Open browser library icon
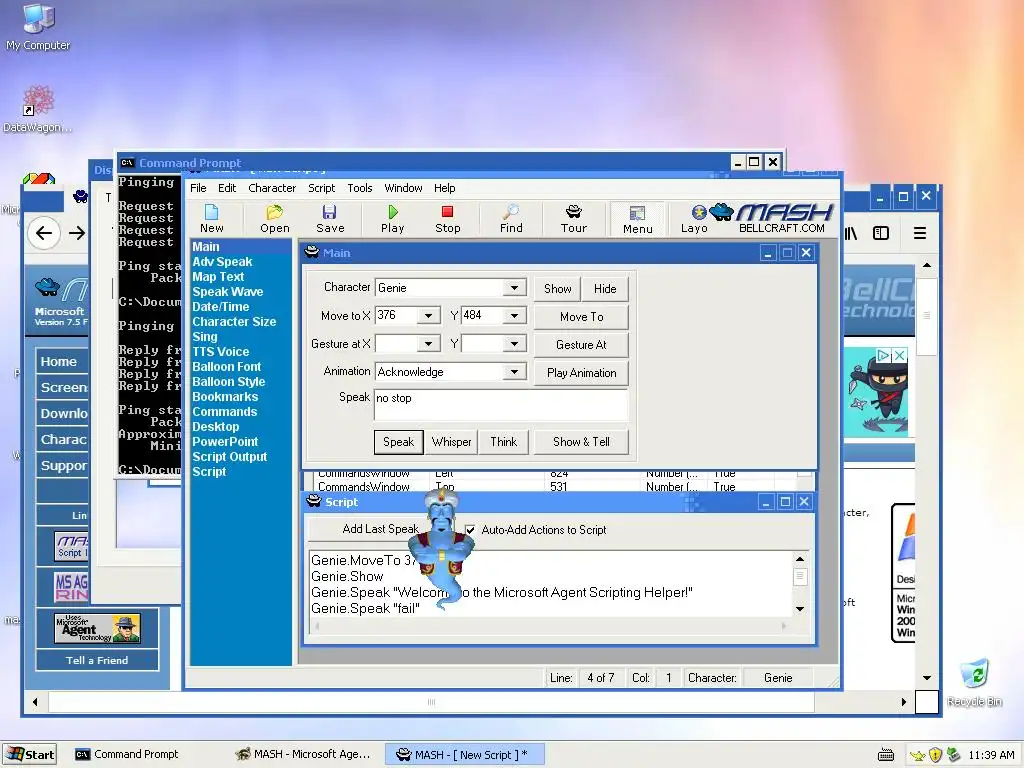This screenshot has height=768, width=1024. coord(850,233)
